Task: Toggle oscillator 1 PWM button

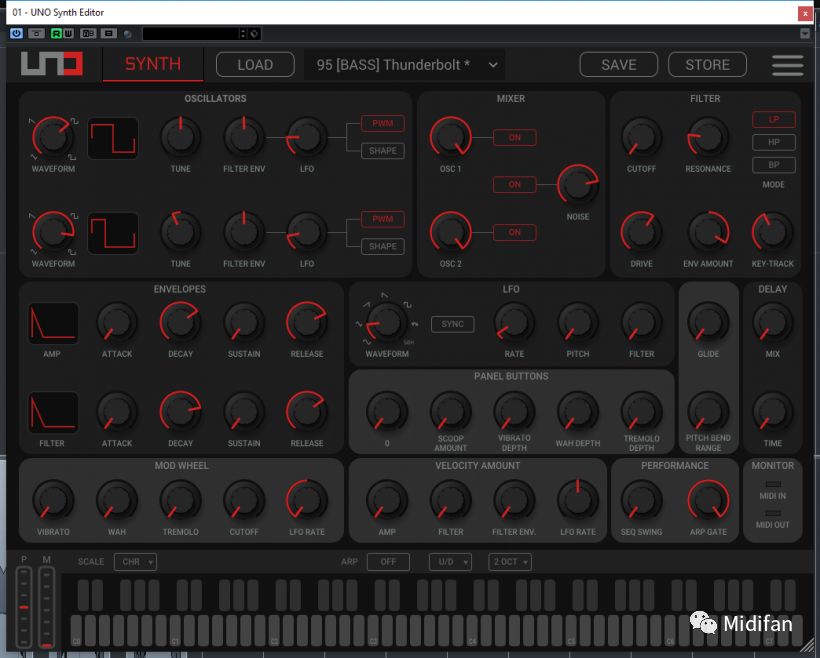Action: click(x=382, y=123)
